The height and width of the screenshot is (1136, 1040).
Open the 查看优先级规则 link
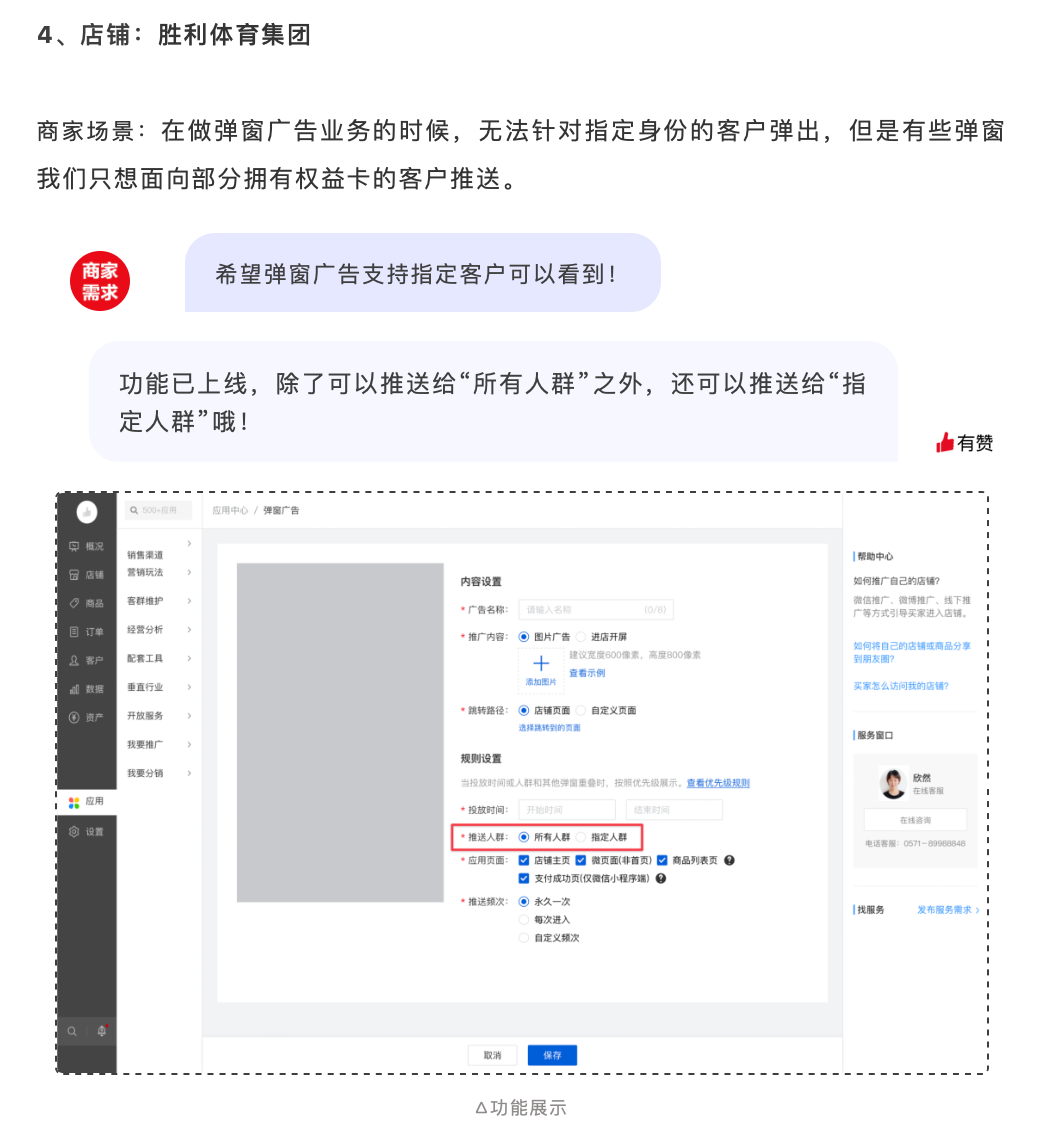717,783
